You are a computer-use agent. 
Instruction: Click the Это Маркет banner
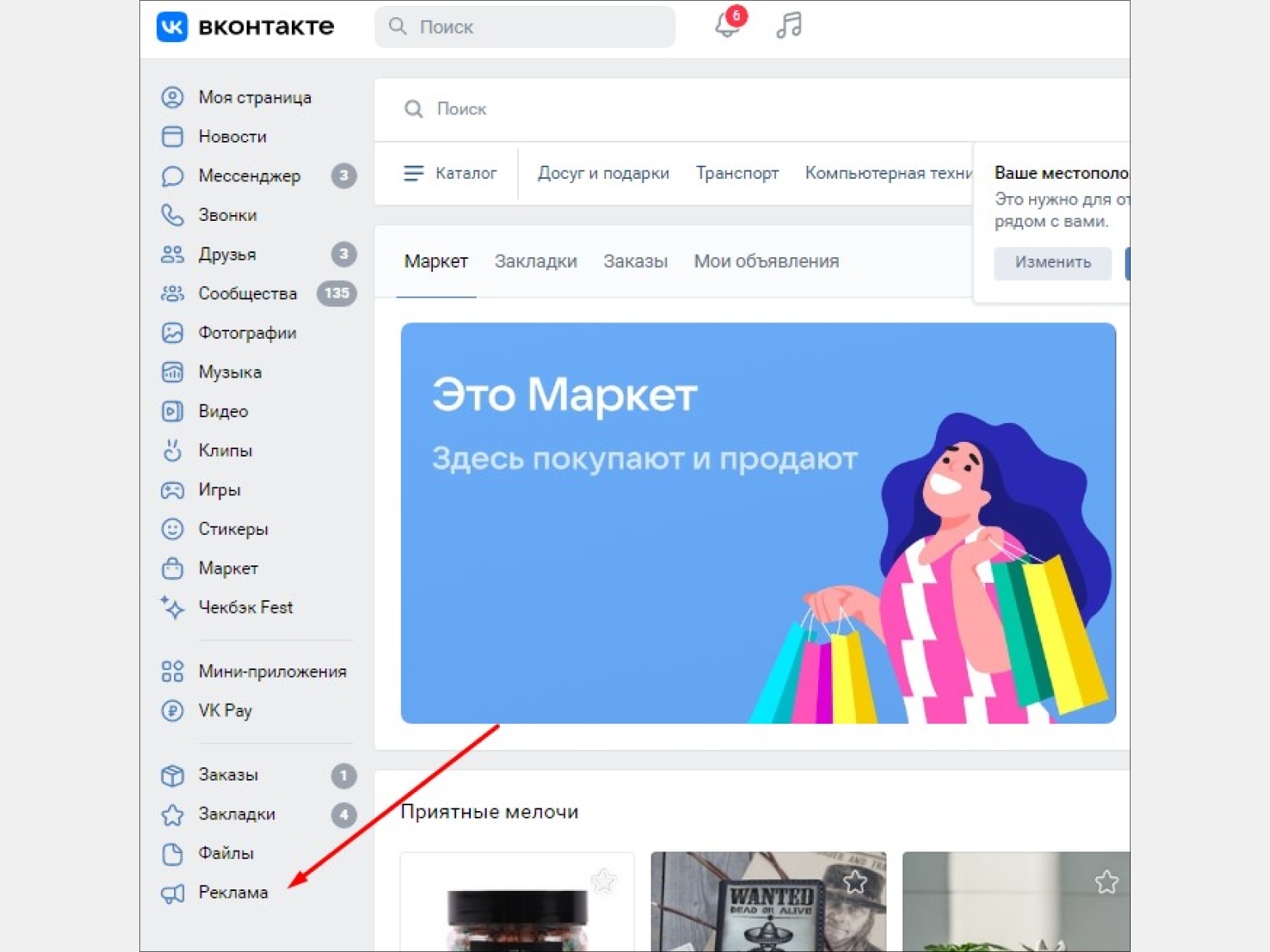(x=759, y=523)
